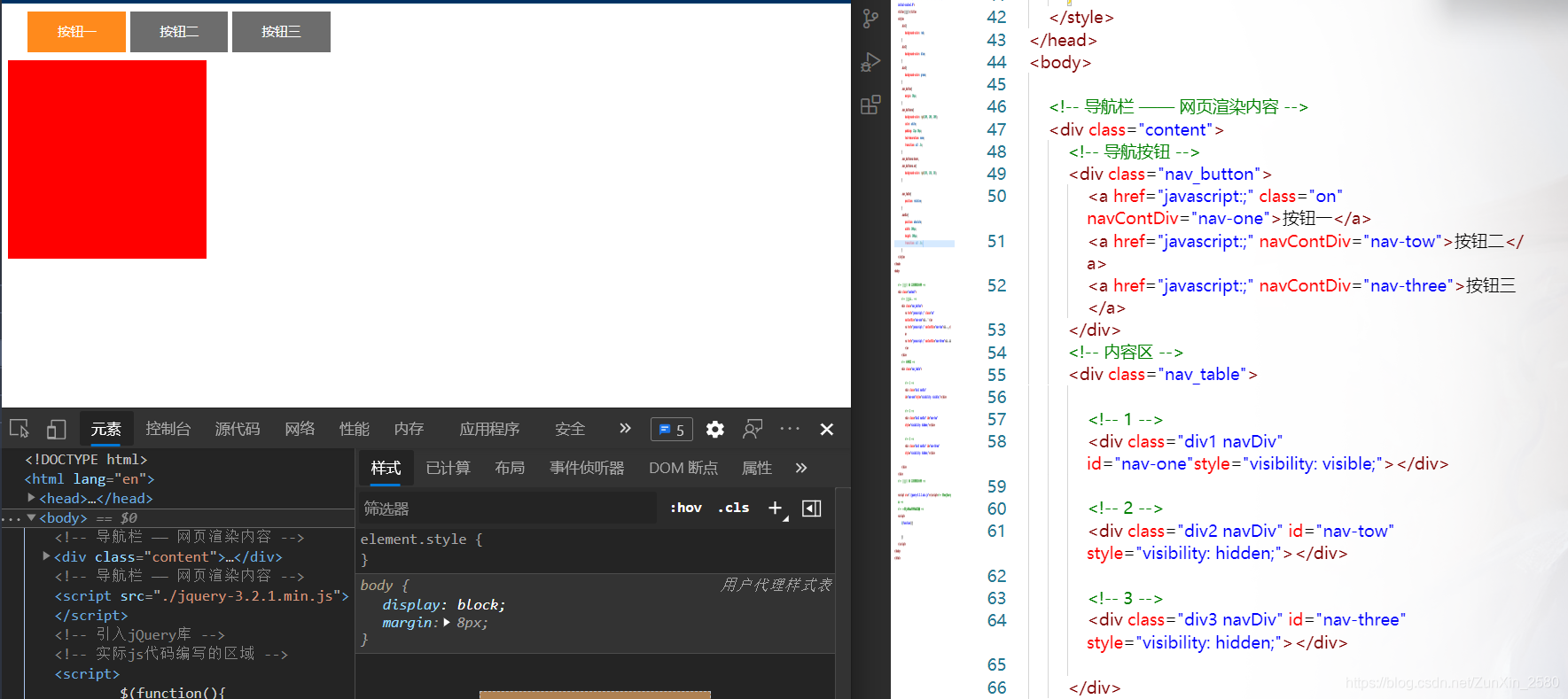Click the 按钮二 button on the page

point(179,32)
